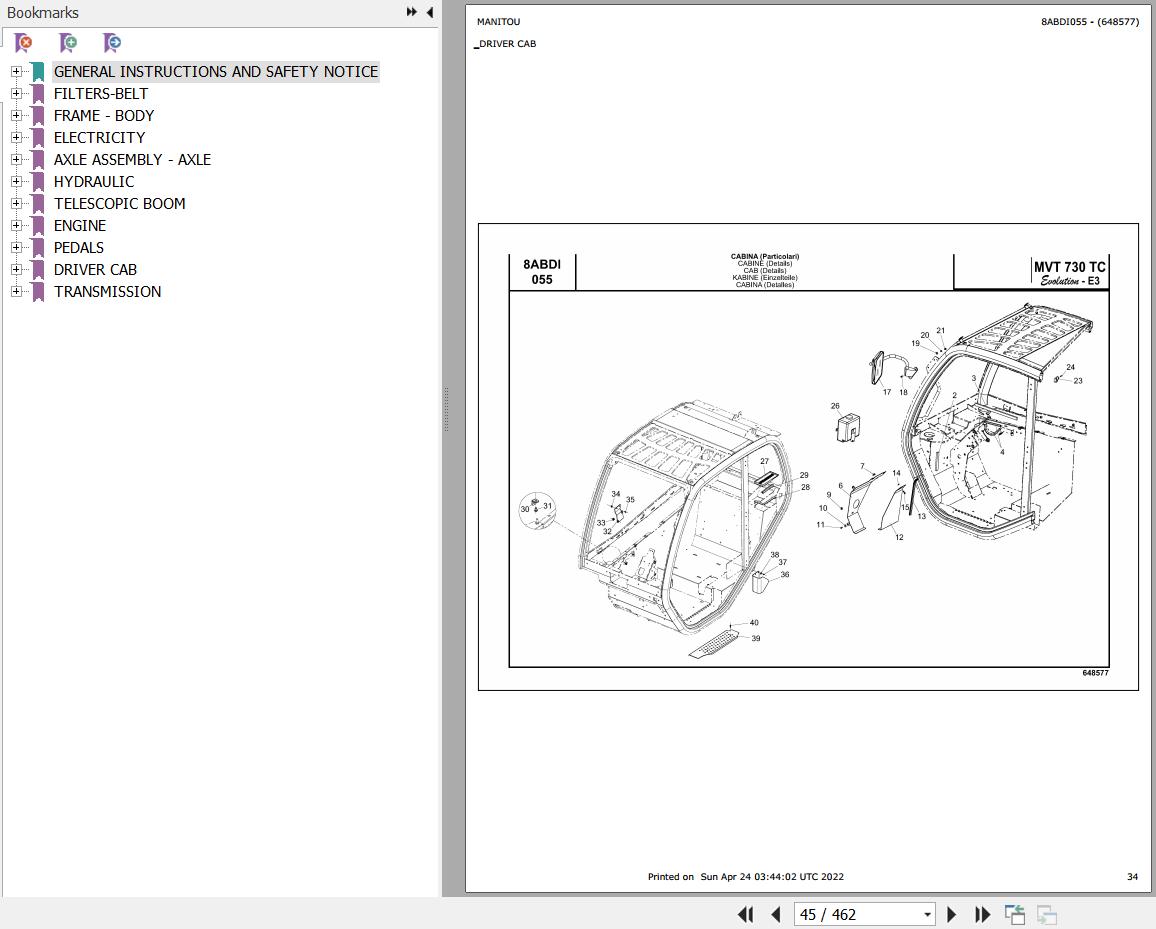The height and width of the screenshot is (929, 1156).
Task: Advance to the next page
Action: point(952,914)
